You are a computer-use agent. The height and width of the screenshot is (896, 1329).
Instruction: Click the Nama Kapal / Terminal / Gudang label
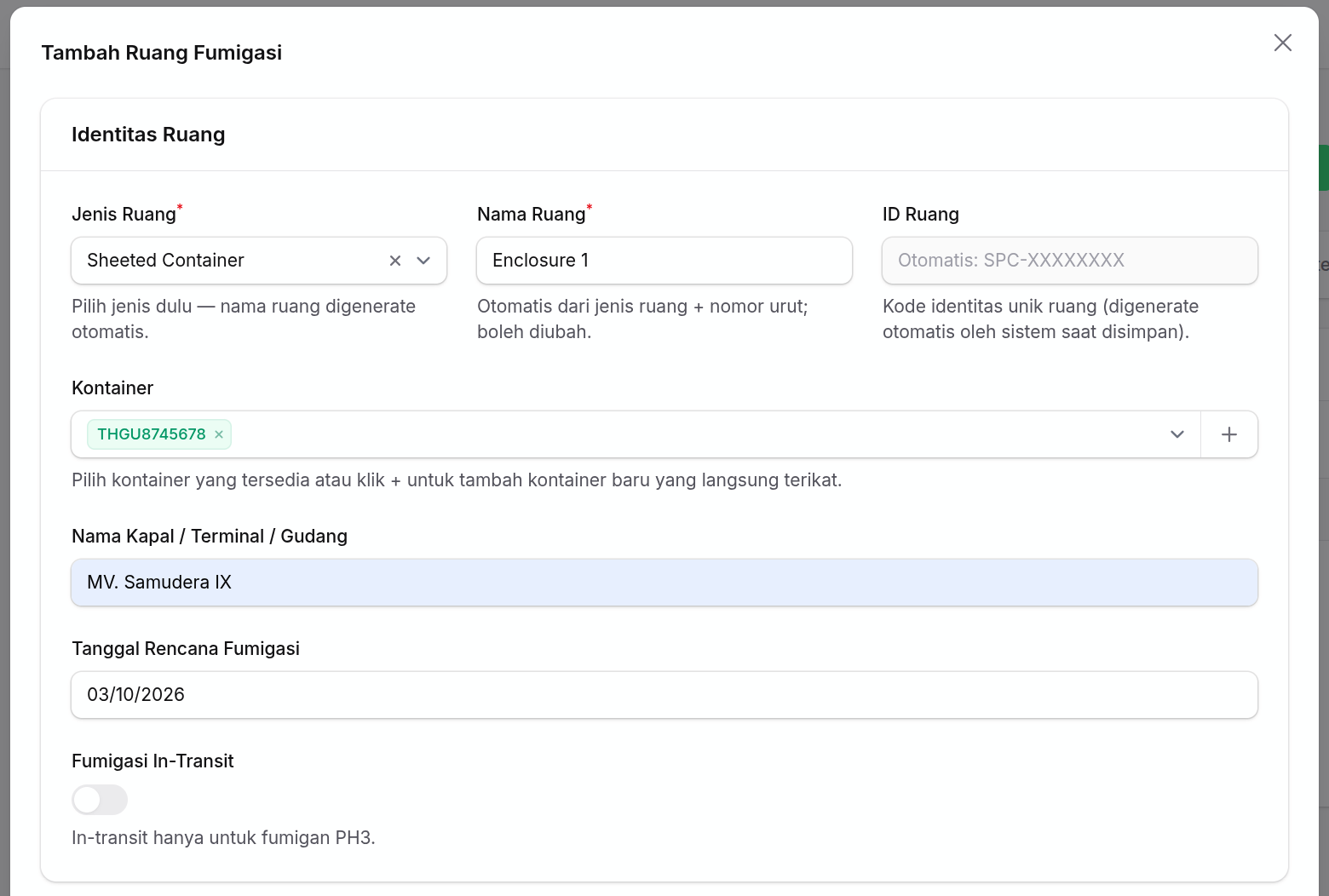[x=210, y=537]
